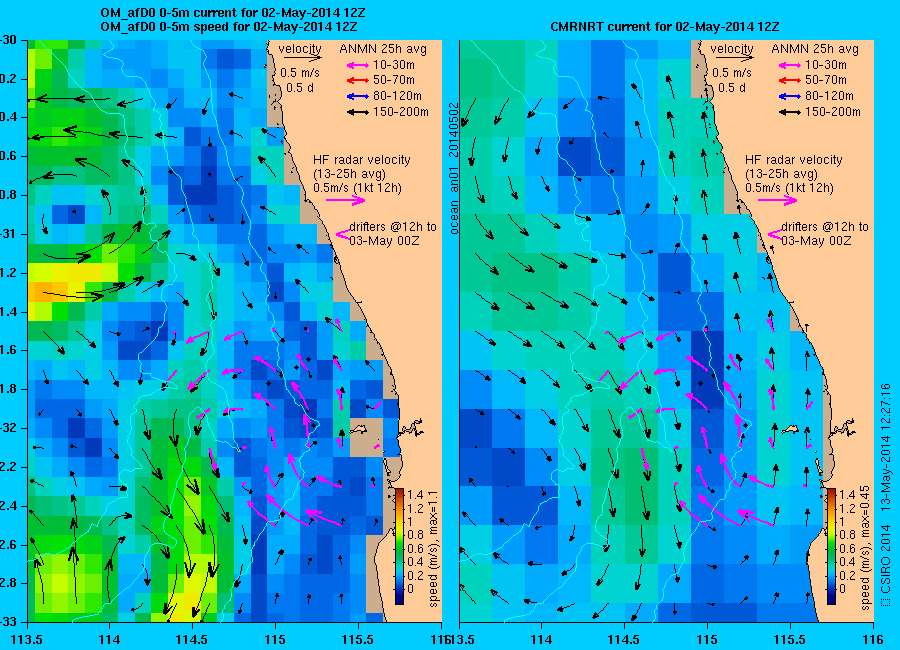Click 'ANMN 25h avg' label in right panel
The width and height of the screenshot is (900, 650).
click(x=815, y=49)
